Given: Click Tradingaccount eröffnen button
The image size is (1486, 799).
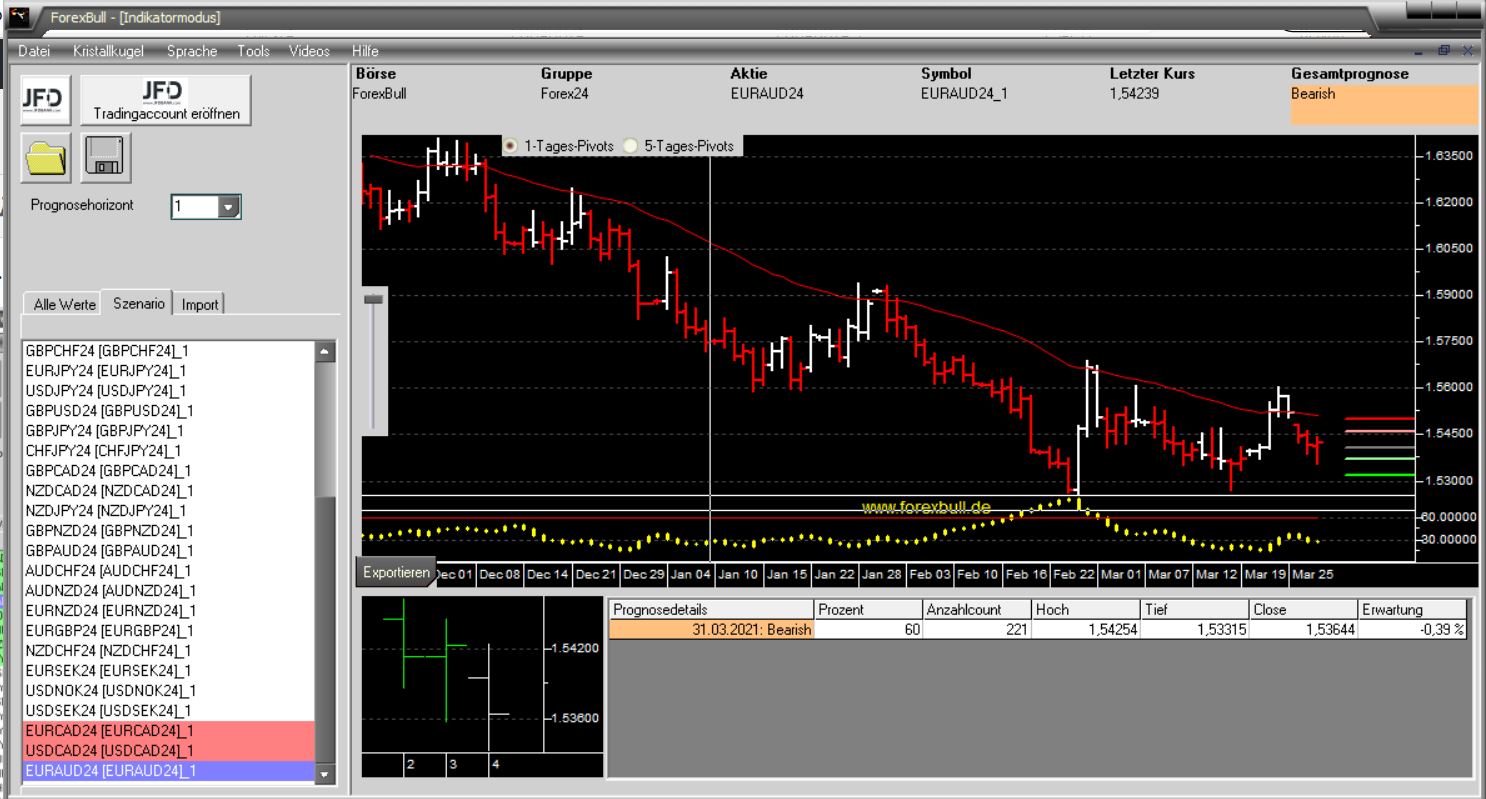Looking at the screenshot, I should tap(165, 99).
